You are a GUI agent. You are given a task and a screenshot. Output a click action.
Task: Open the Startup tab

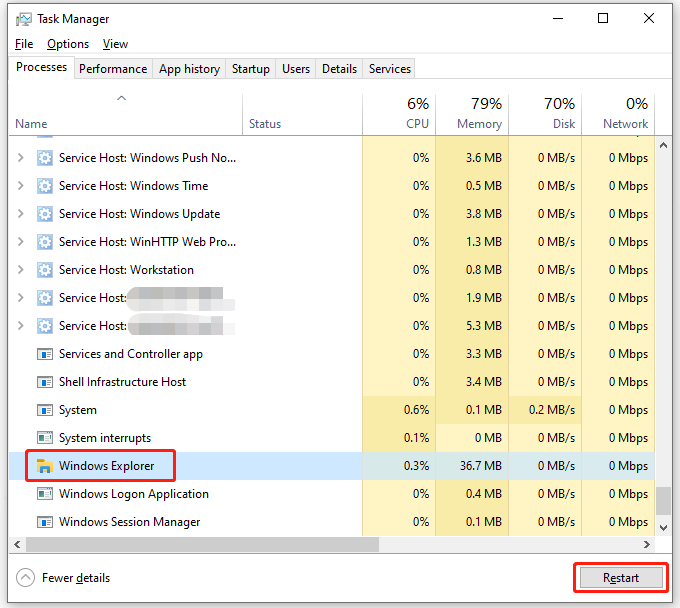[x=250, y=69]
